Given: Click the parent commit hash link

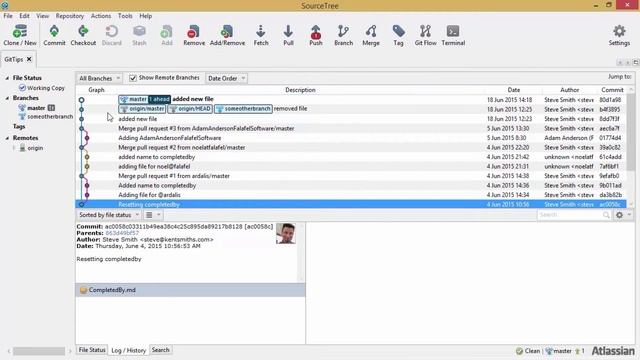Looking at the screenshot, I should 122,233.
